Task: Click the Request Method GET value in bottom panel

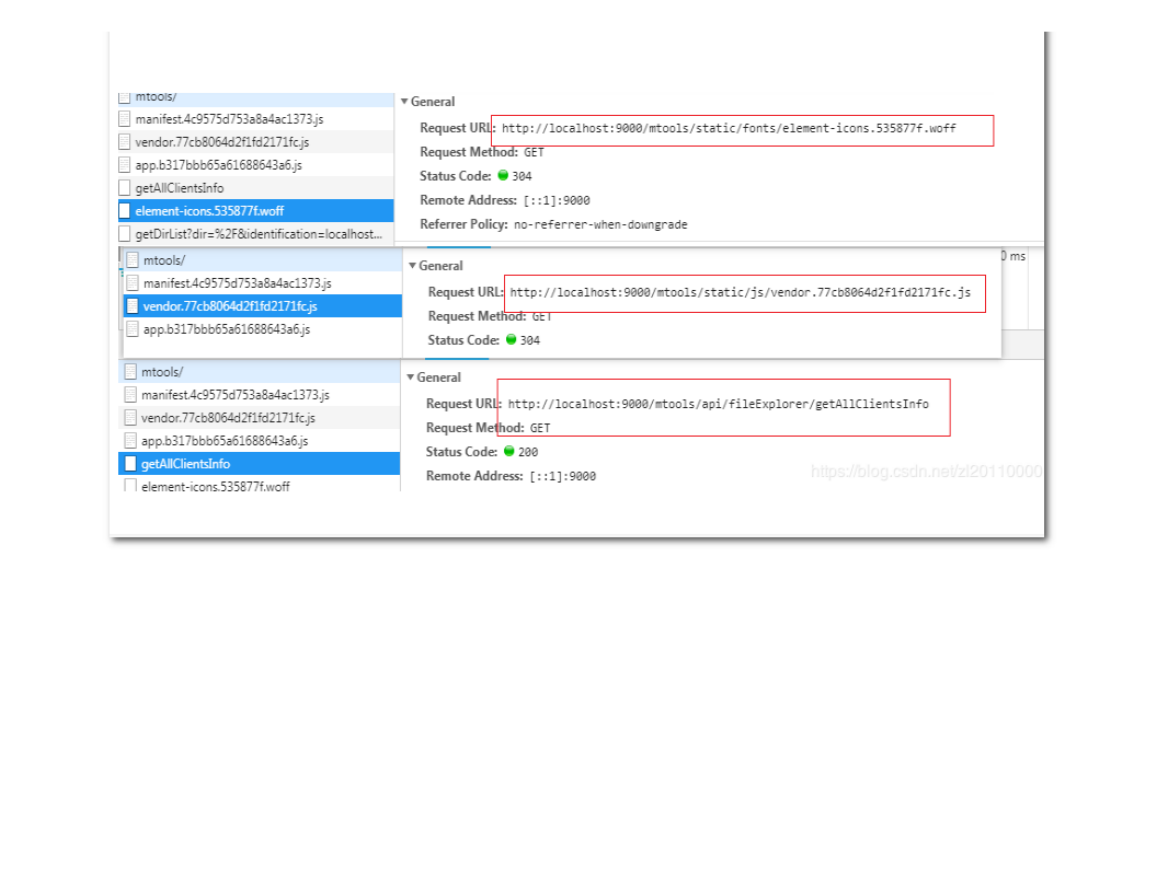Action: point(540,428)
